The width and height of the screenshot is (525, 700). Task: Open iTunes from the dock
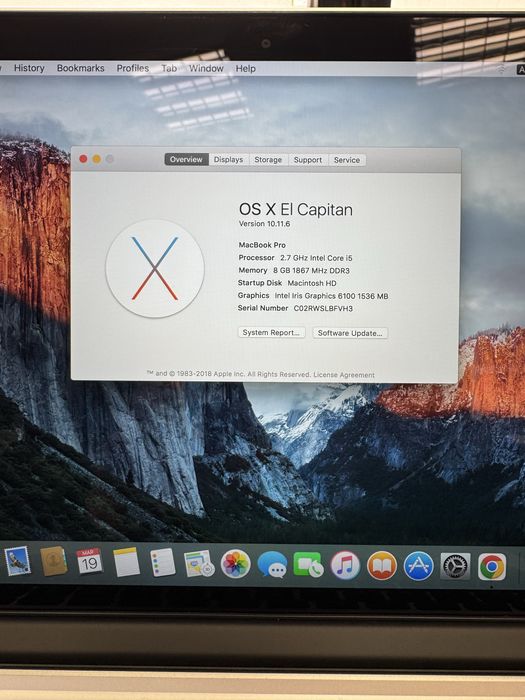click(x=345, y=565)
